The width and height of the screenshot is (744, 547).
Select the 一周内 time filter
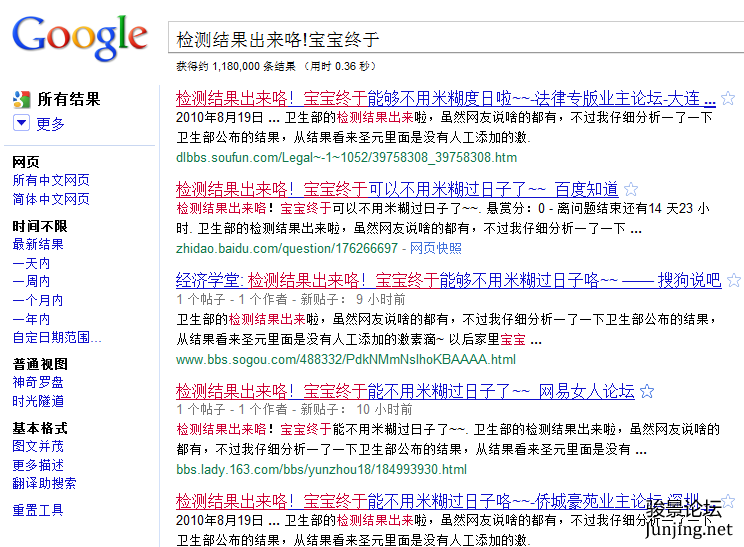31,281
